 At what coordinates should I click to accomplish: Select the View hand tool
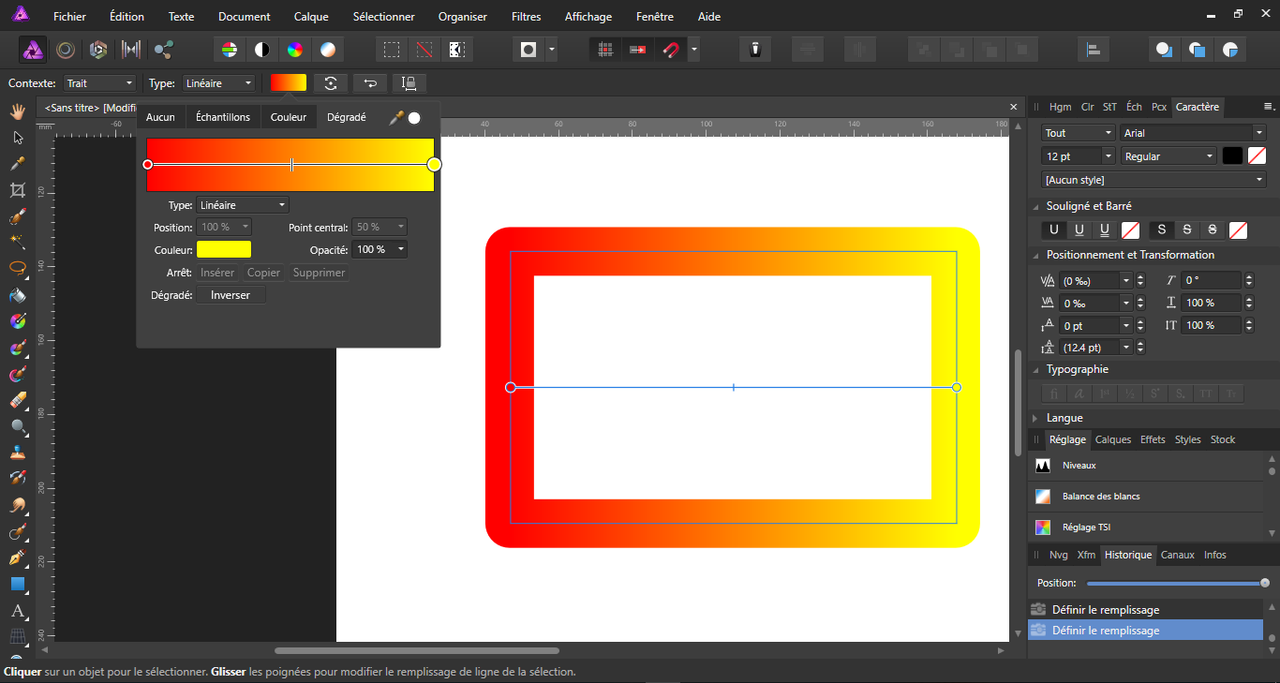(x=17, y=110)
